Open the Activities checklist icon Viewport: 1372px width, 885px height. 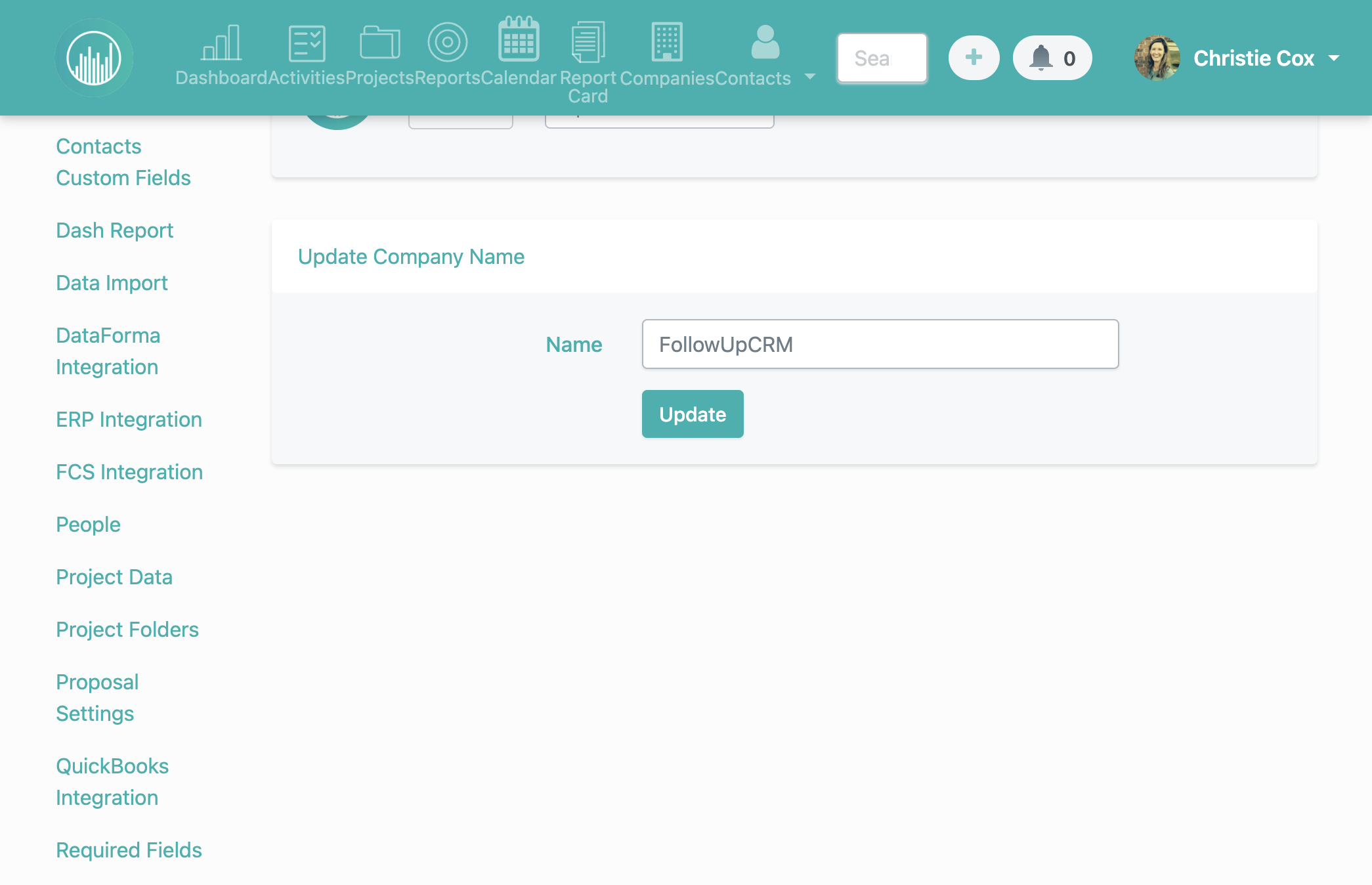click(x=307, y=43)
